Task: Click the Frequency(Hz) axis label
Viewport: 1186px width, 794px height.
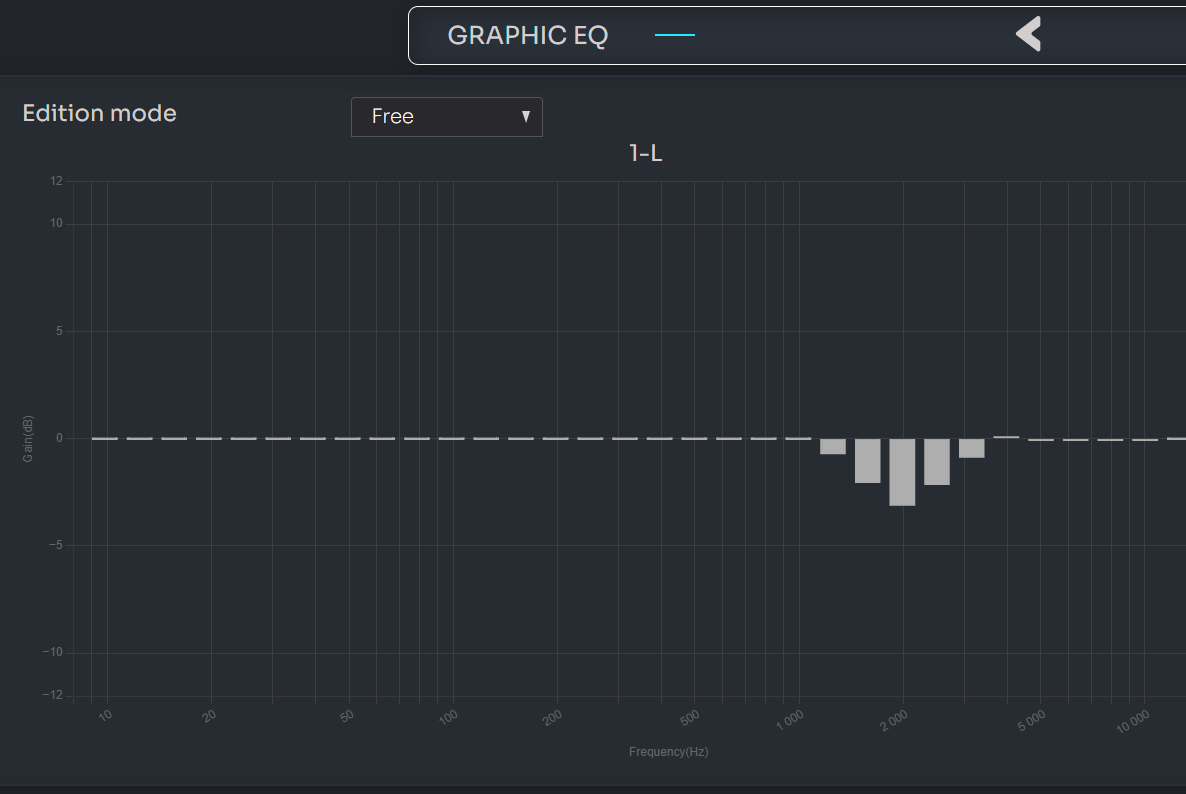Action: click(x=668, y=752)
